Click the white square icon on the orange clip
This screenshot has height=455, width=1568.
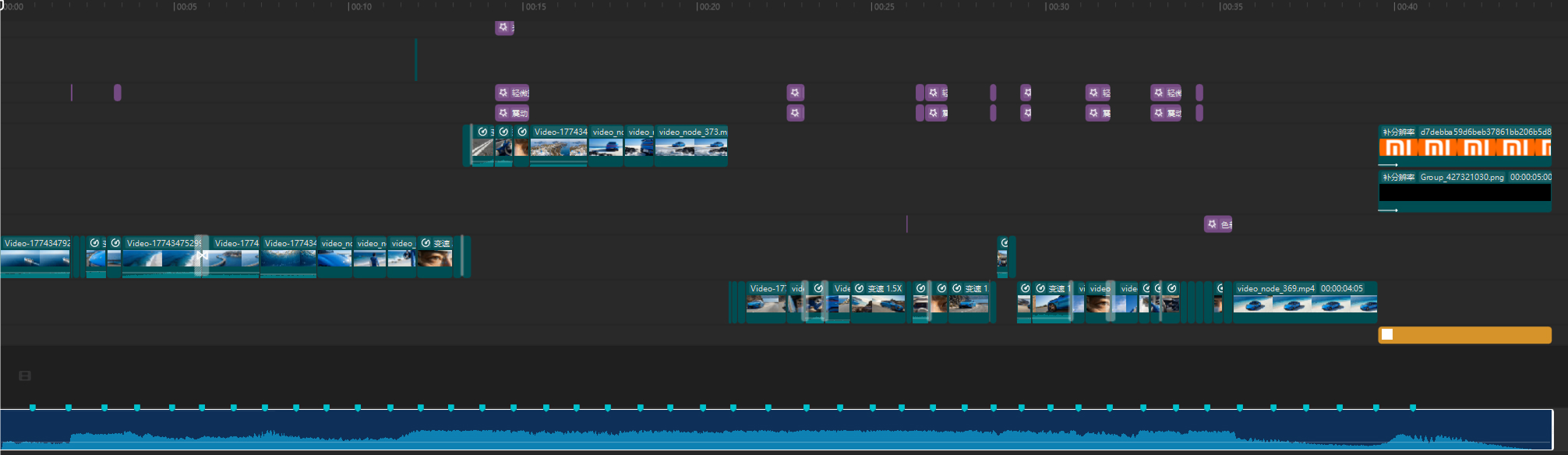[1387, 335]
